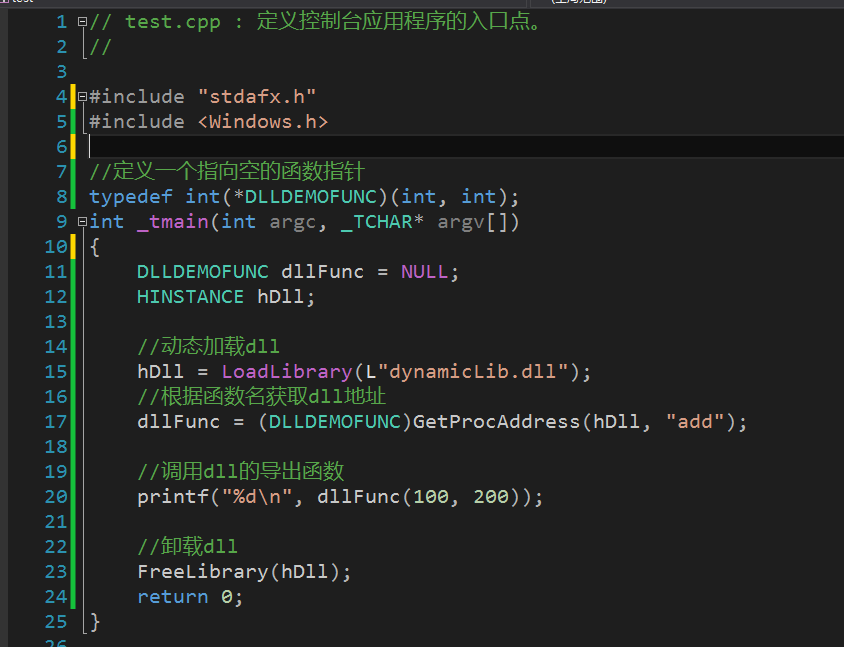Viewport: 844px width, 647px height.
Task: Click the _TCHAR* type on line 9
Action: point(382,222)
